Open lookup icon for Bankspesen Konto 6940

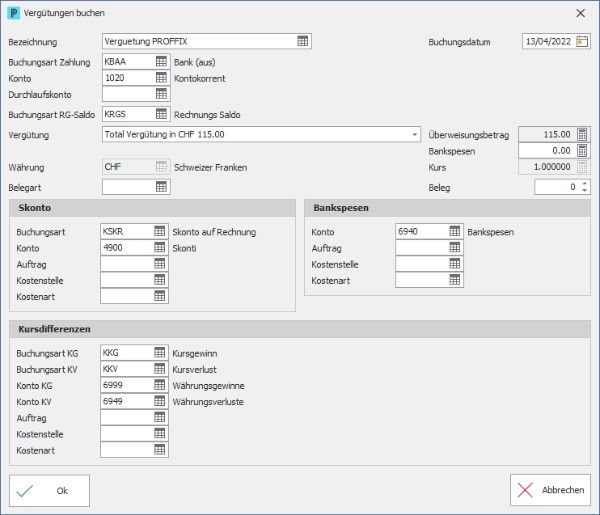pyautogui.click(x=455, y=231)
